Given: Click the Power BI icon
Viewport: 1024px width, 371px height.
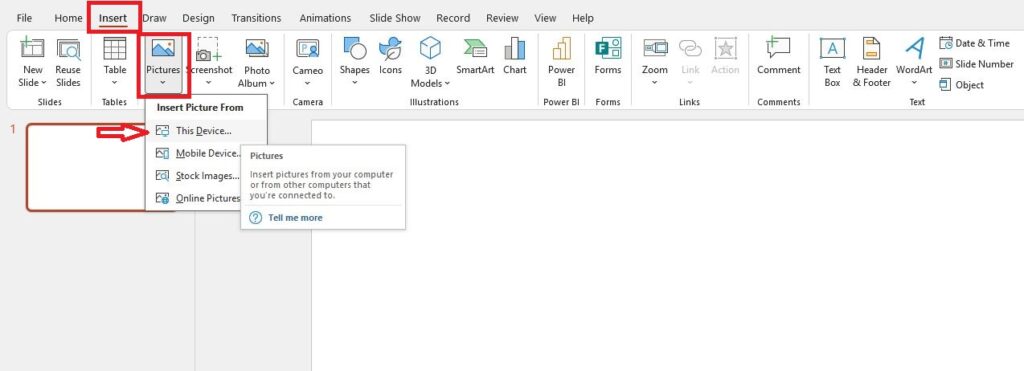Looking at the screenshot, I should coord(562,48).
